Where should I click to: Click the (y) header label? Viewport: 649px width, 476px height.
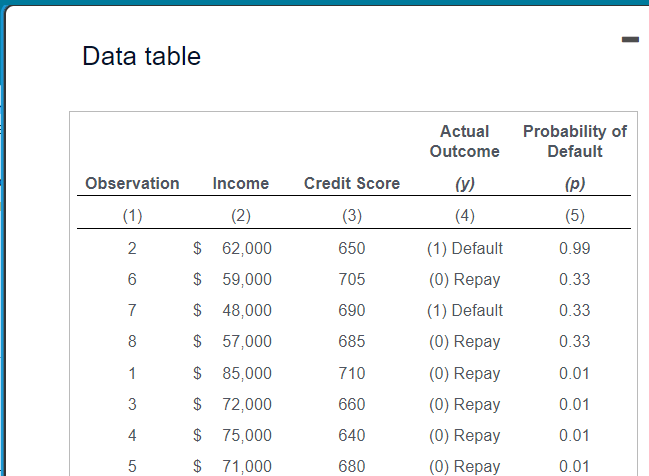pyautogui.click(x=465, y=183)
